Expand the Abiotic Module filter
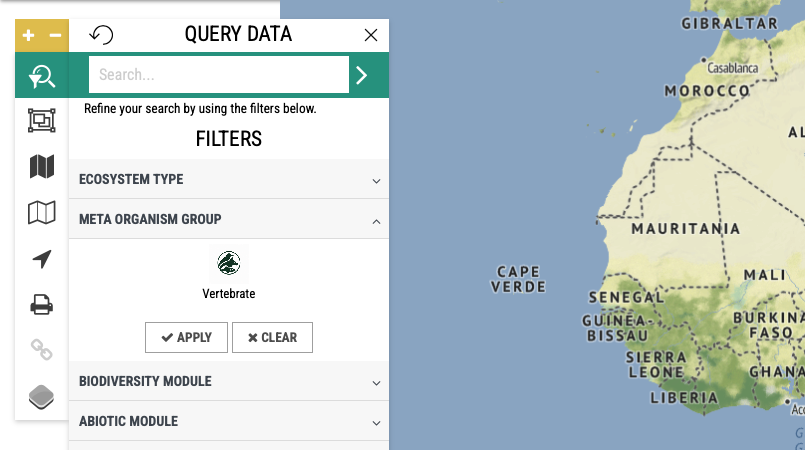The height and width of the screenshot is (450, 805). (229, 421)
